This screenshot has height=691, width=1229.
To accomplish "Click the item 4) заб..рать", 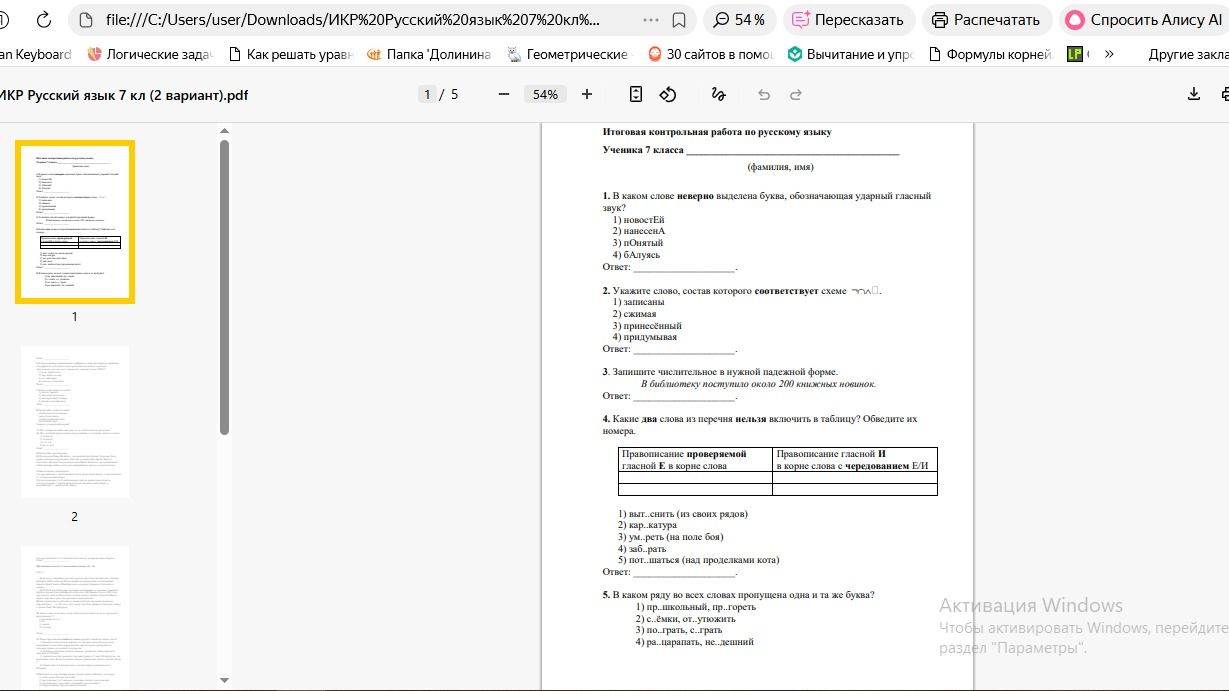I will pos(642,549).
